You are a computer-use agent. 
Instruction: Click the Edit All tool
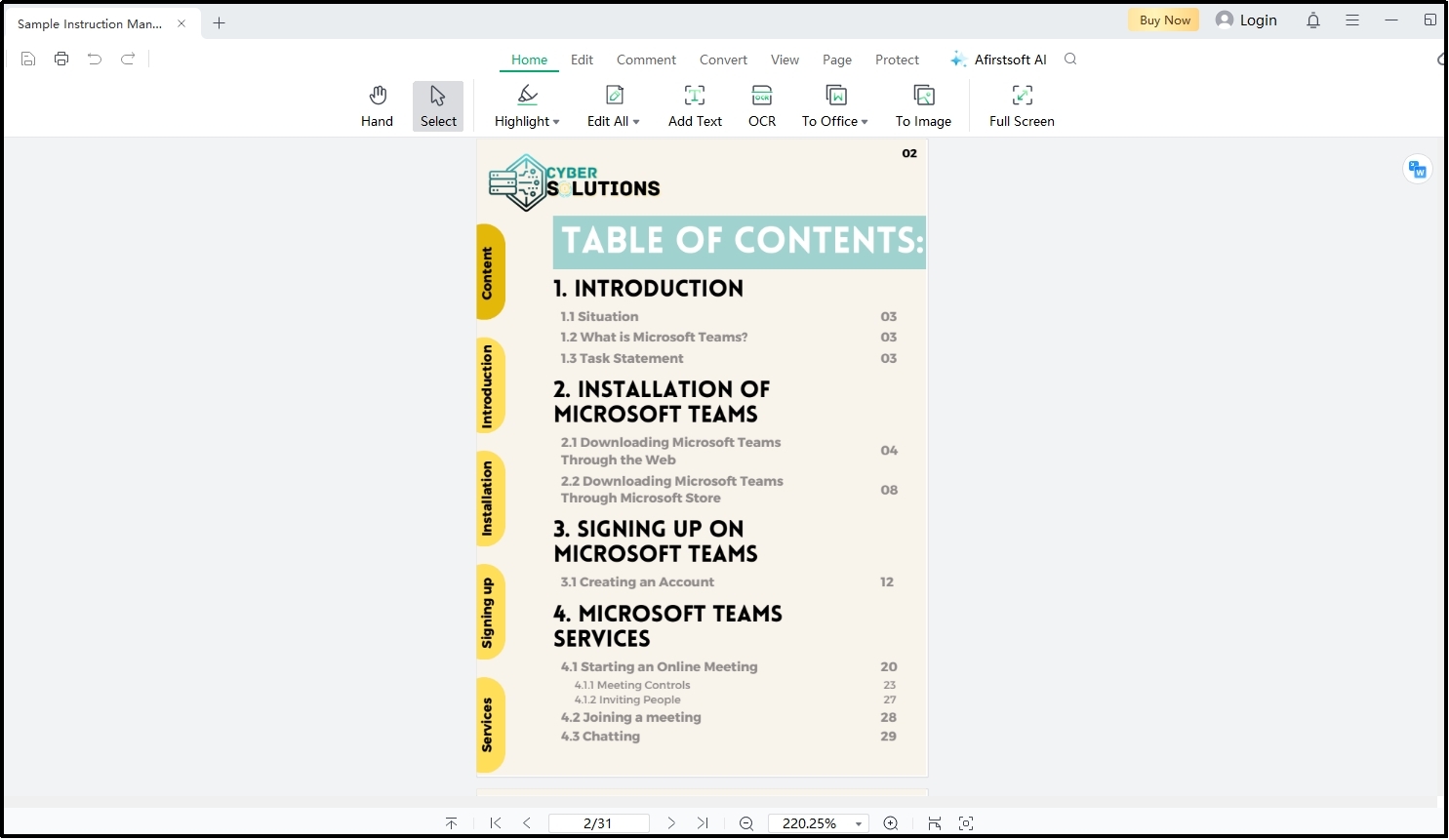pos(614,106)
